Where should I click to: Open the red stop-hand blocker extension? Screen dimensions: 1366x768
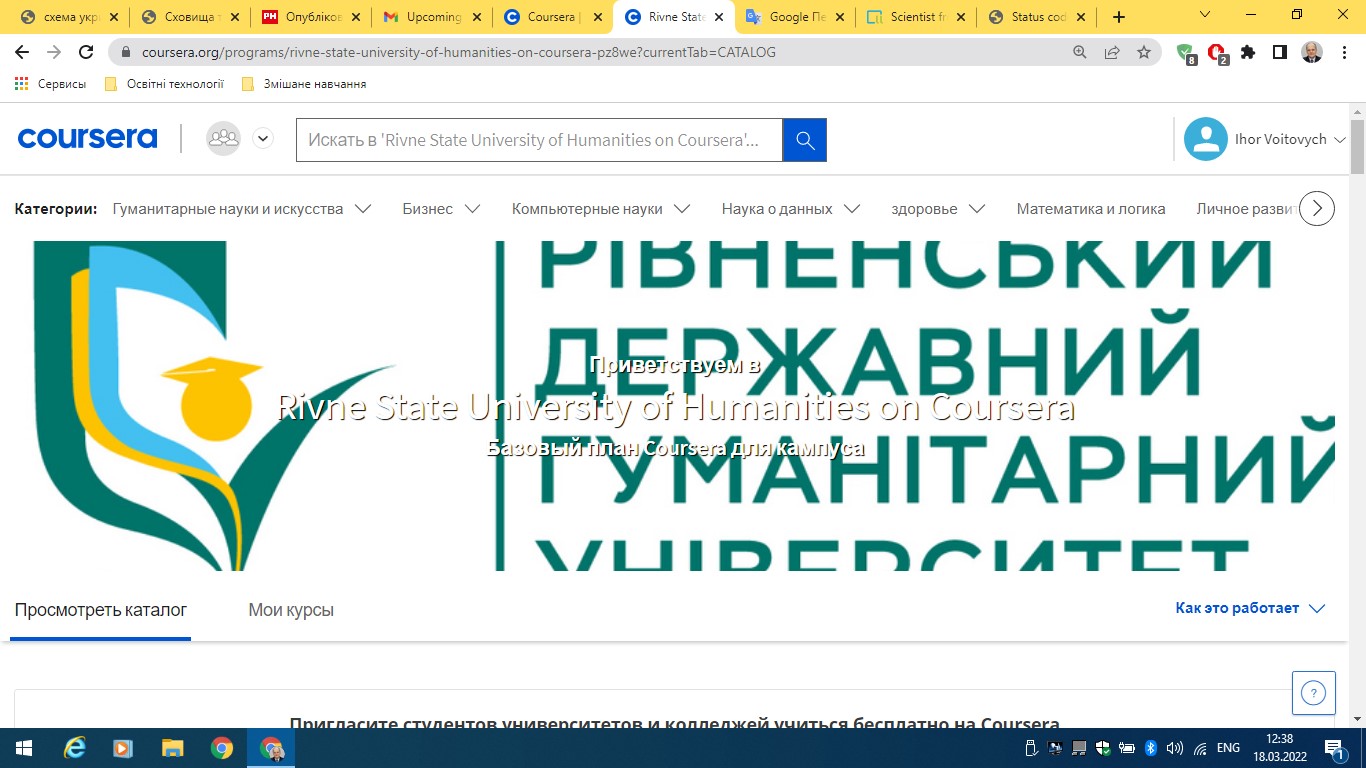tap(1217, 53)
